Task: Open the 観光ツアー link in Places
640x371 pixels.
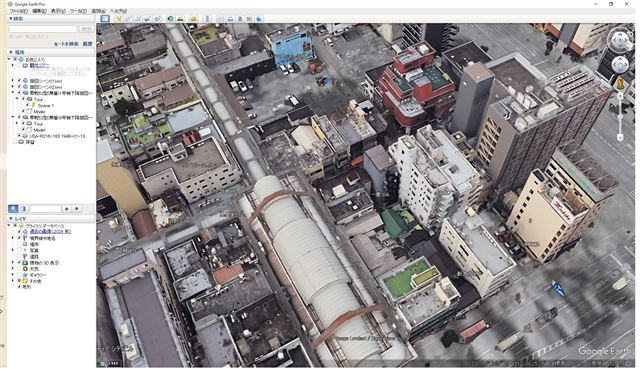Action: [x=40, y=65]
